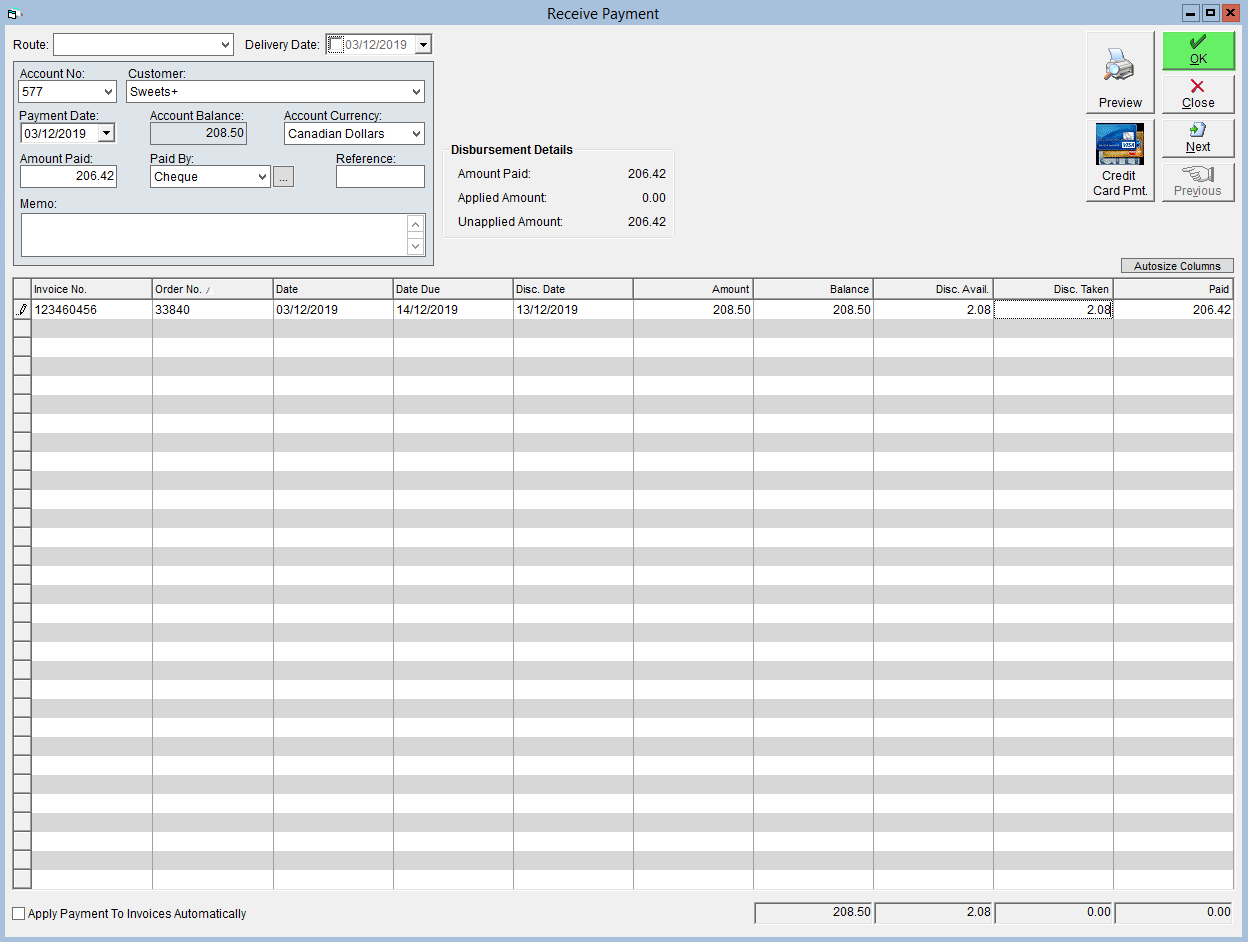This screenshot has width=1248, height=942.
Task: Toggle the Delivery Date checkbox
Action: pos(336,45)
